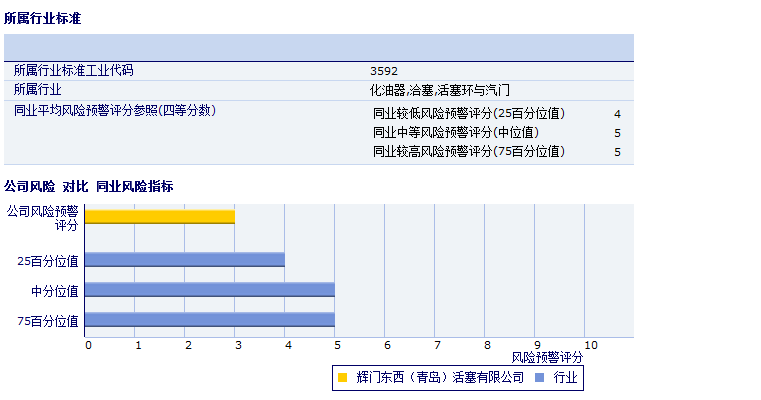761x400 pixels.
Task: Select the yellow 公司风险预警评分 bar
Action: coord(160,216)
